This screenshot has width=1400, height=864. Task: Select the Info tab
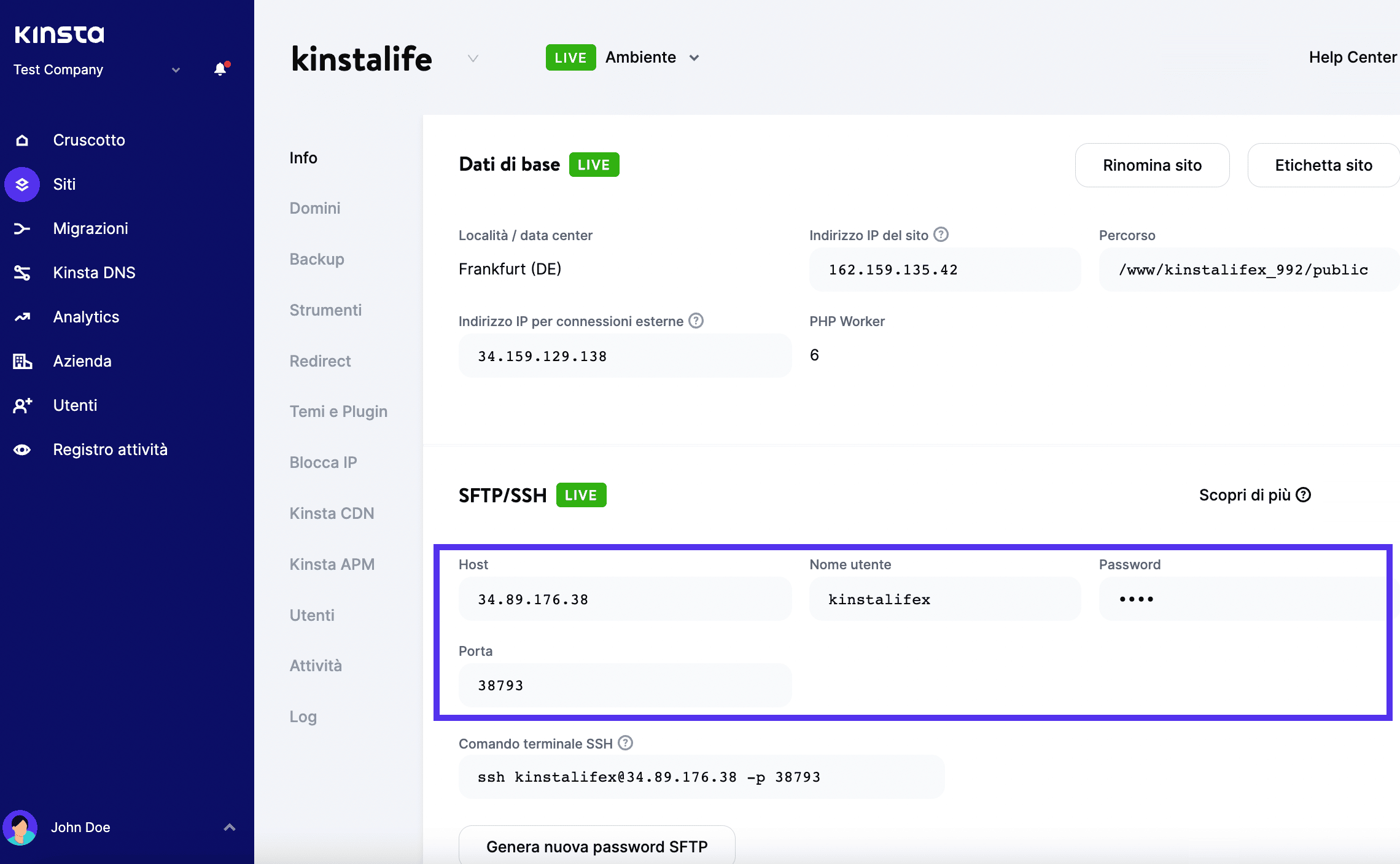303,158
